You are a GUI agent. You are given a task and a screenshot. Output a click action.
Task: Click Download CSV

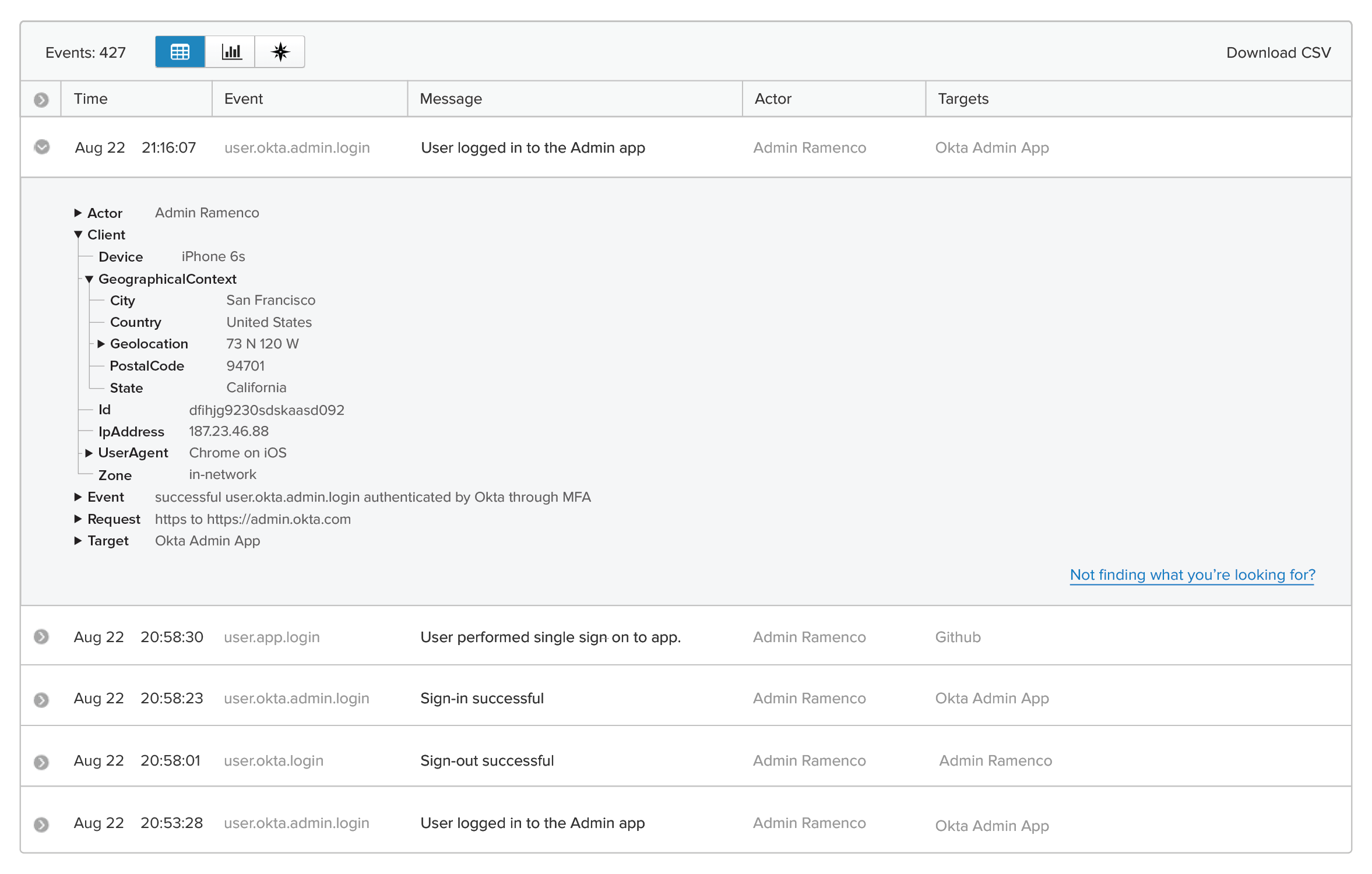1278,52
